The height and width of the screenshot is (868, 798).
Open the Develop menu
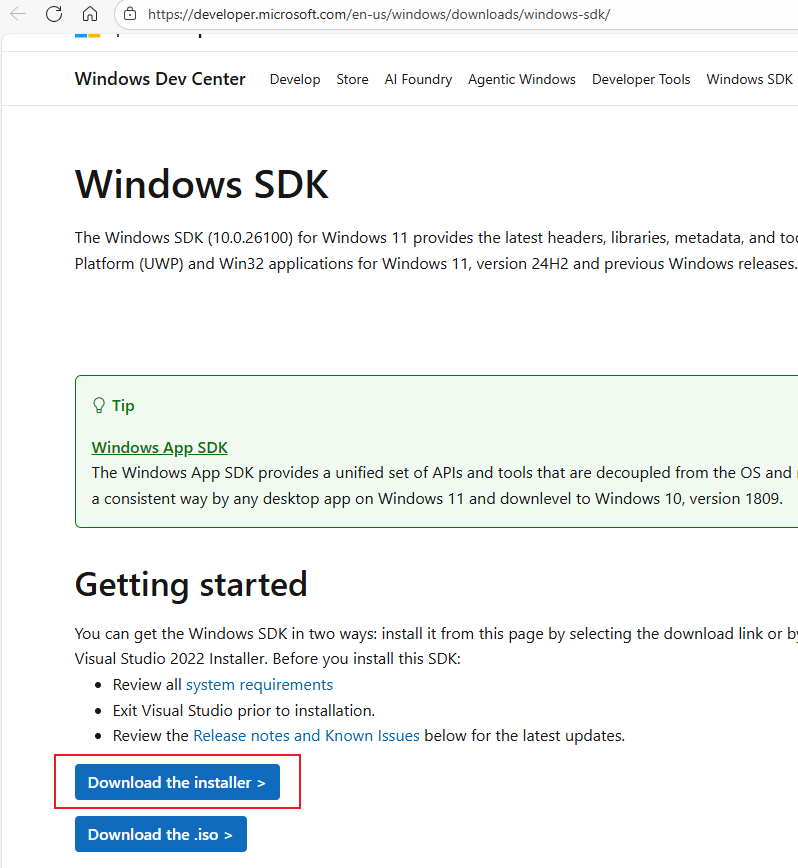tap(295, 80)
